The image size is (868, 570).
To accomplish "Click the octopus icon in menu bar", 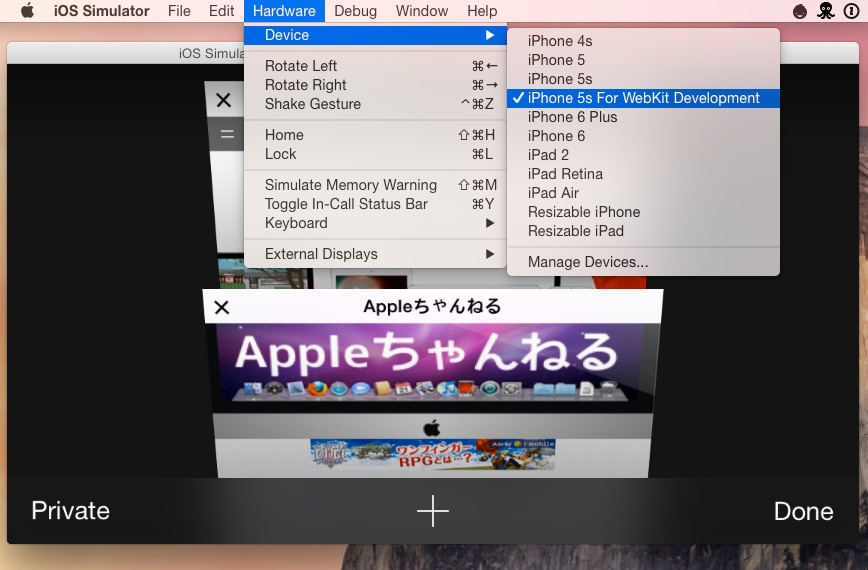I will point(825,11).
